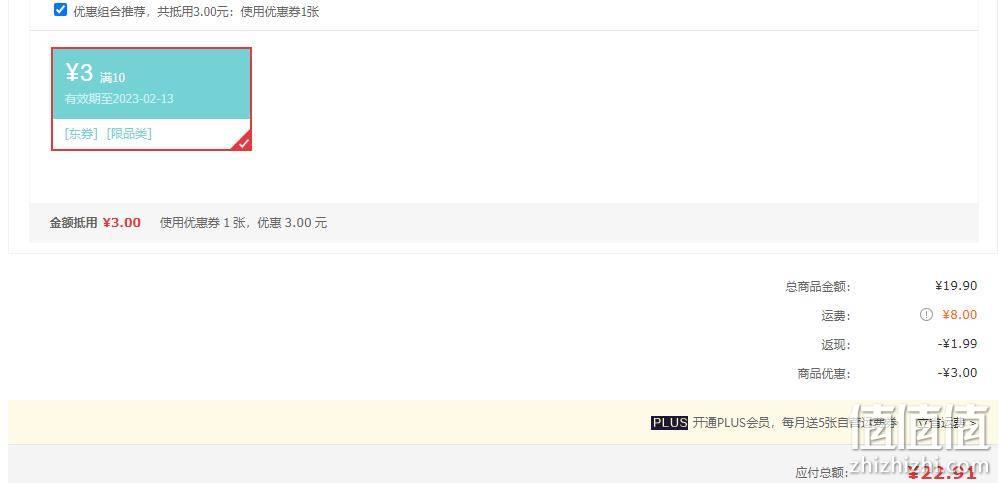This screenshot has height=483, width=999.
Task: Click the [限品类] coupon tag
Action: click(129, 134)
